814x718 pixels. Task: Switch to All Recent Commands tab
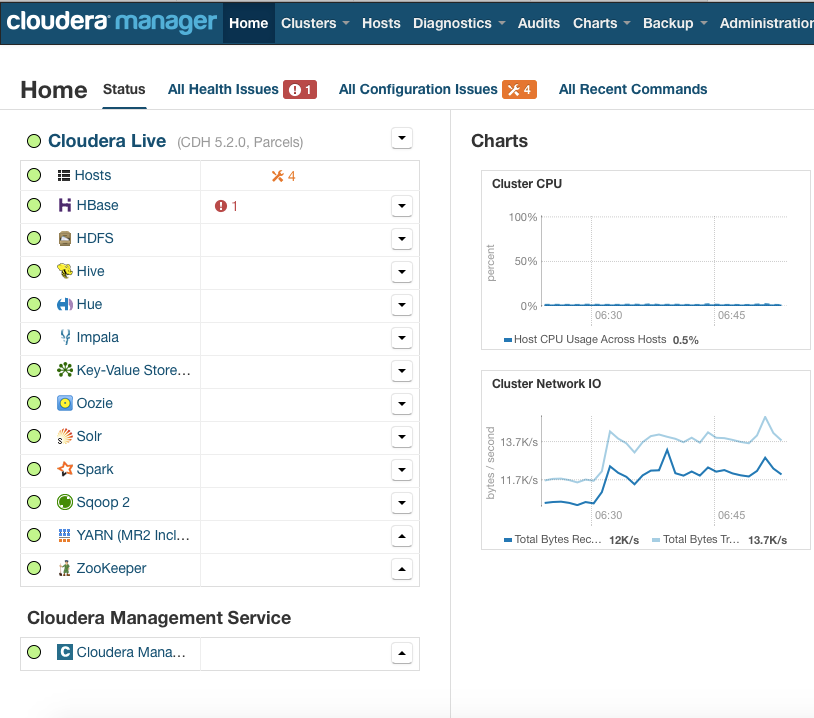633,89
